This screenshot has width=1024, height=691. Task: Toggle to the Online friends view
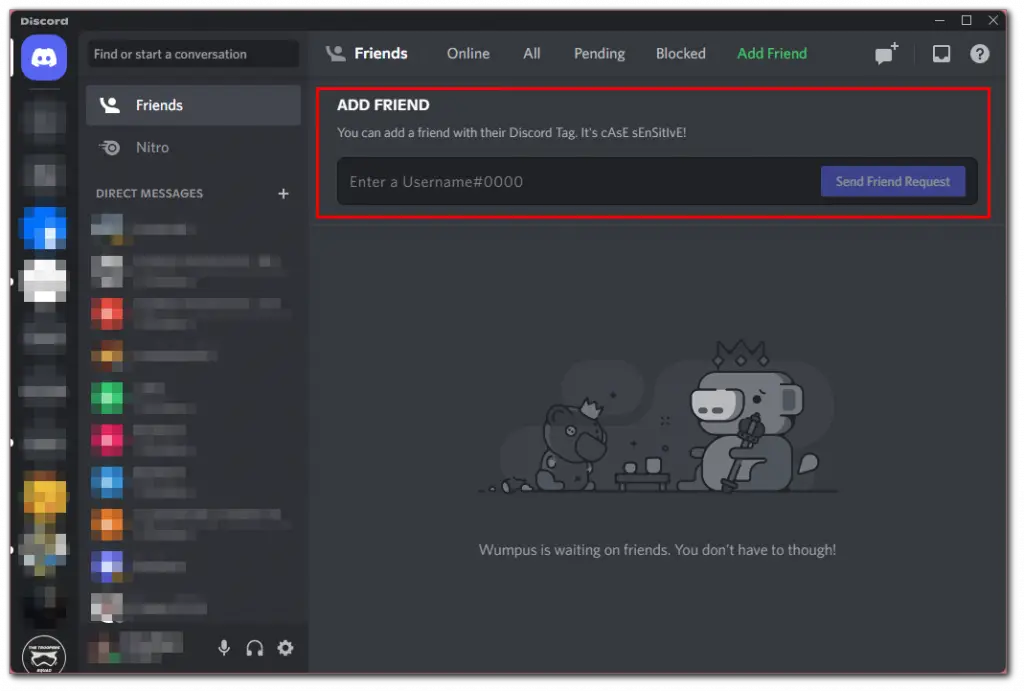click(467, 53)
